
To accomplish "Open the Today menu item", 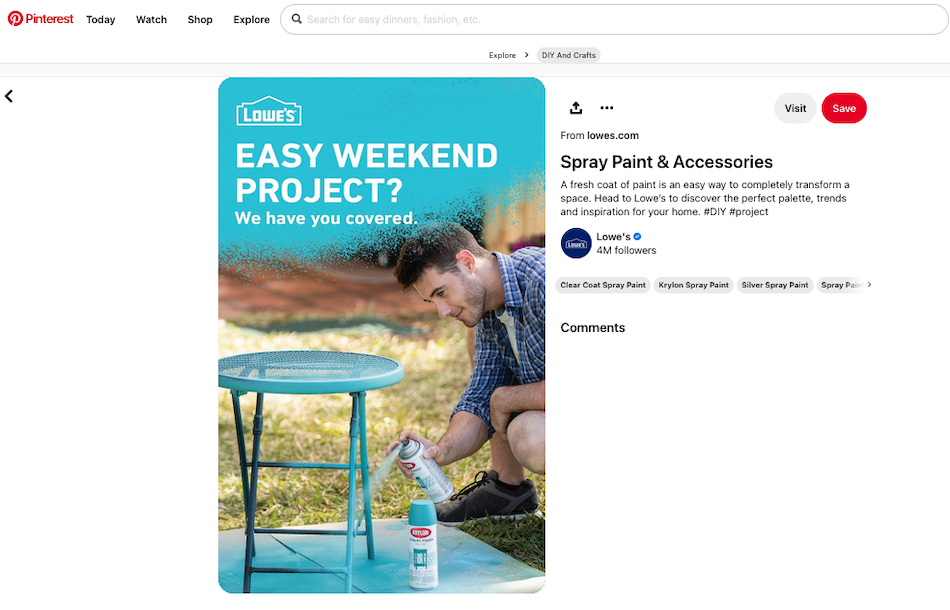I will 100,19.
